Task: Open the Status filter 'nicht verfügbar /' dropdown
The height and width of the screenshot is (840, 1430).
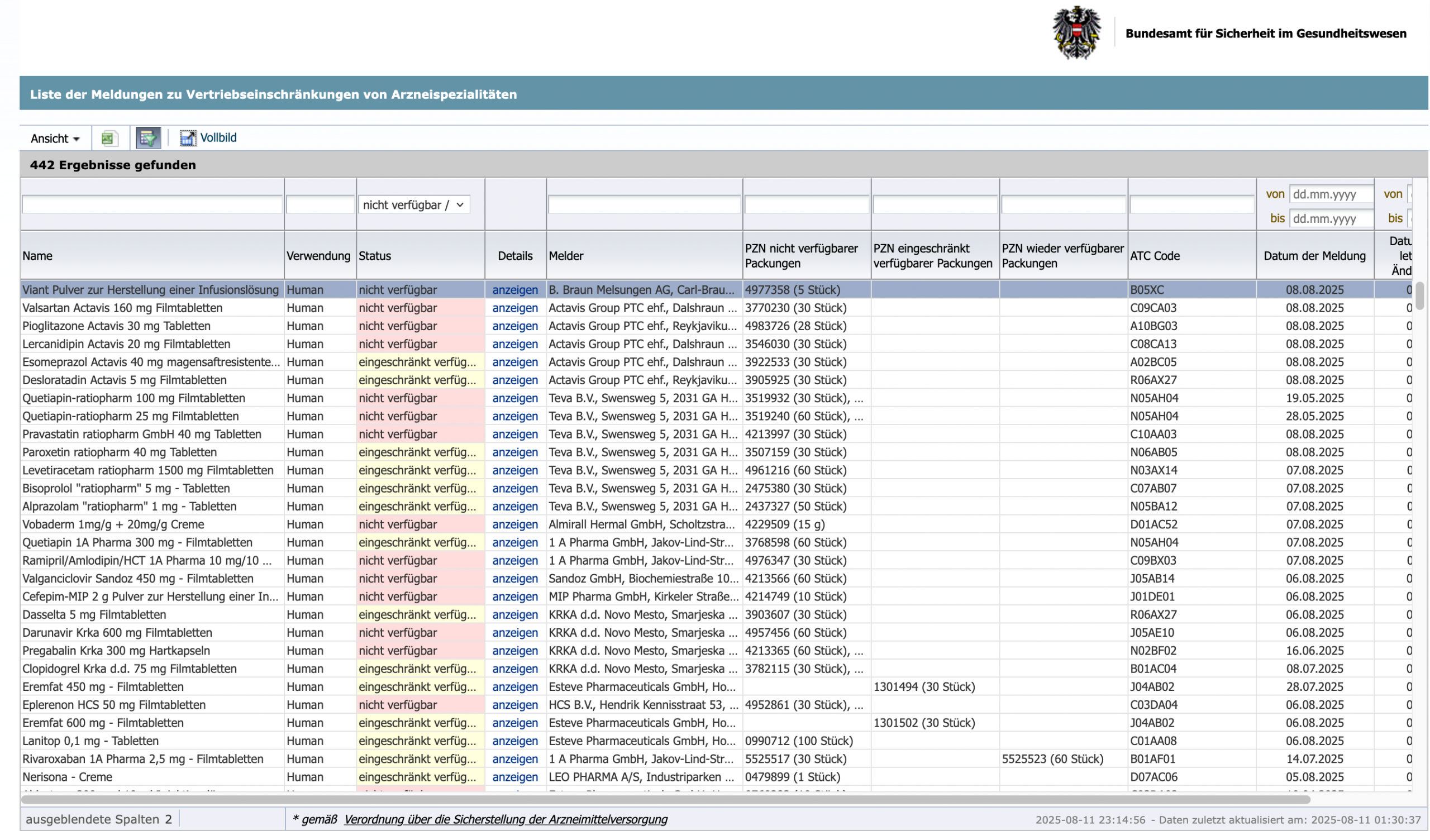Action: (414, 205)
